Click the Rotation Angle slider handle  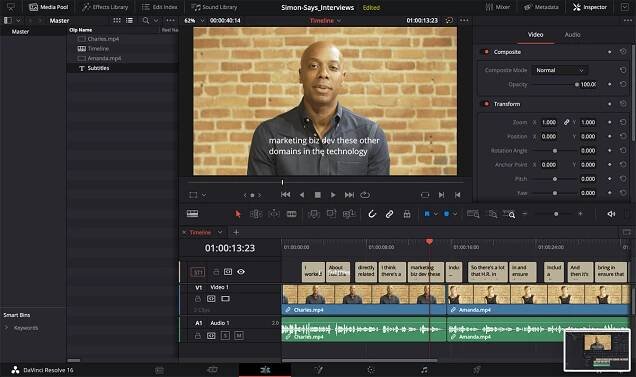click(x=555, y=151)
